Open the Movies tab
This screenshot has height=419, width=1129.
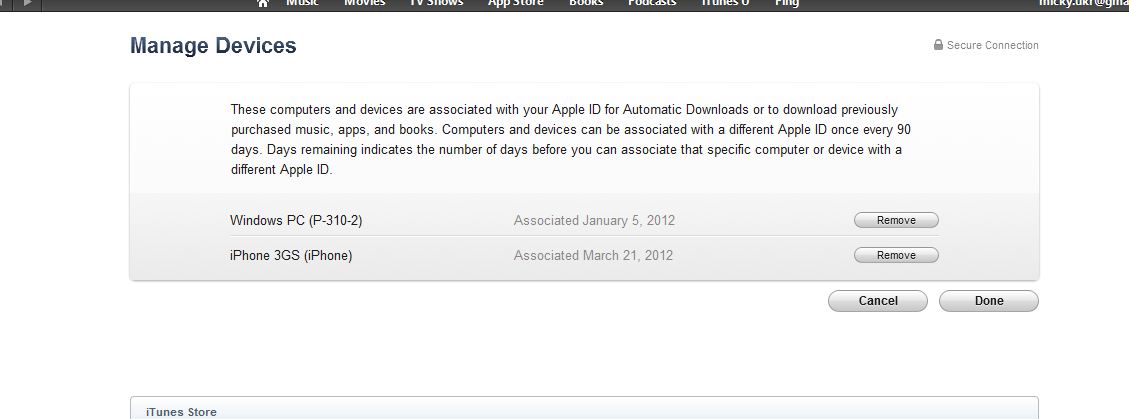[364, 3]
